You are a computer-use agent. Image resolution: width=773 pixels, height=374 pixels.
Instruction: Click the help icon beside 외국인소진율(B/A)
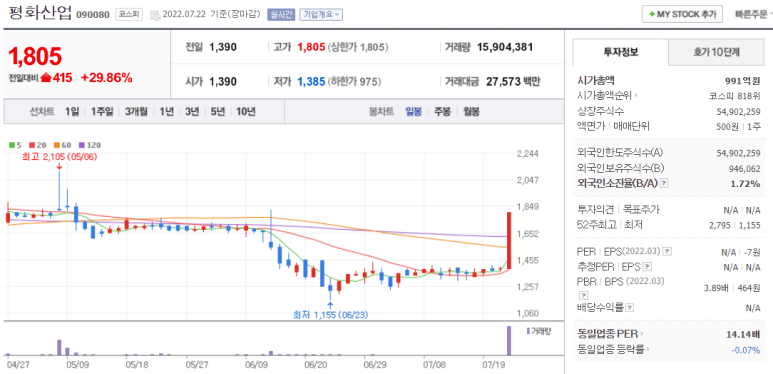point(664,183)
